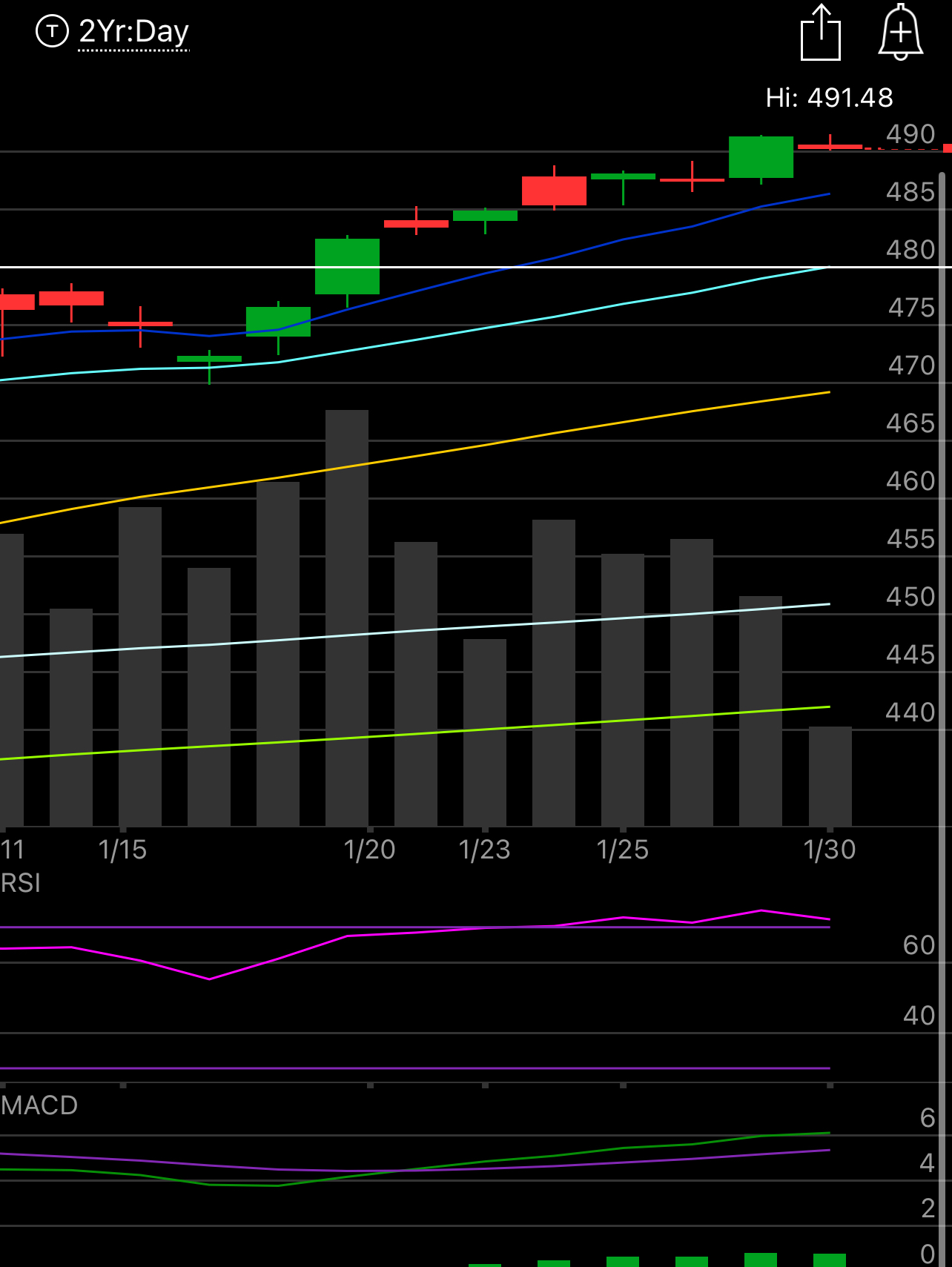The image size is (952, 1267).
Task: Select the Hi: 491.48 label
Action: click(x=829, y=97)
